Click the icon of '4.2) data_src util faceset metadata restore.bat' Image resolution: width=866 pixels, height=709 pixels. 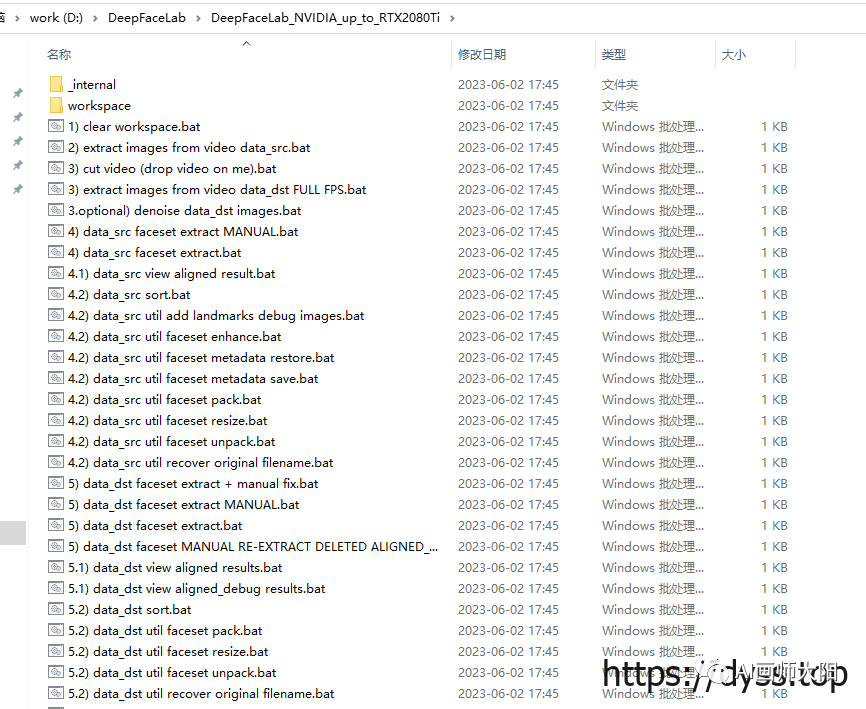(x=56, y=357)
